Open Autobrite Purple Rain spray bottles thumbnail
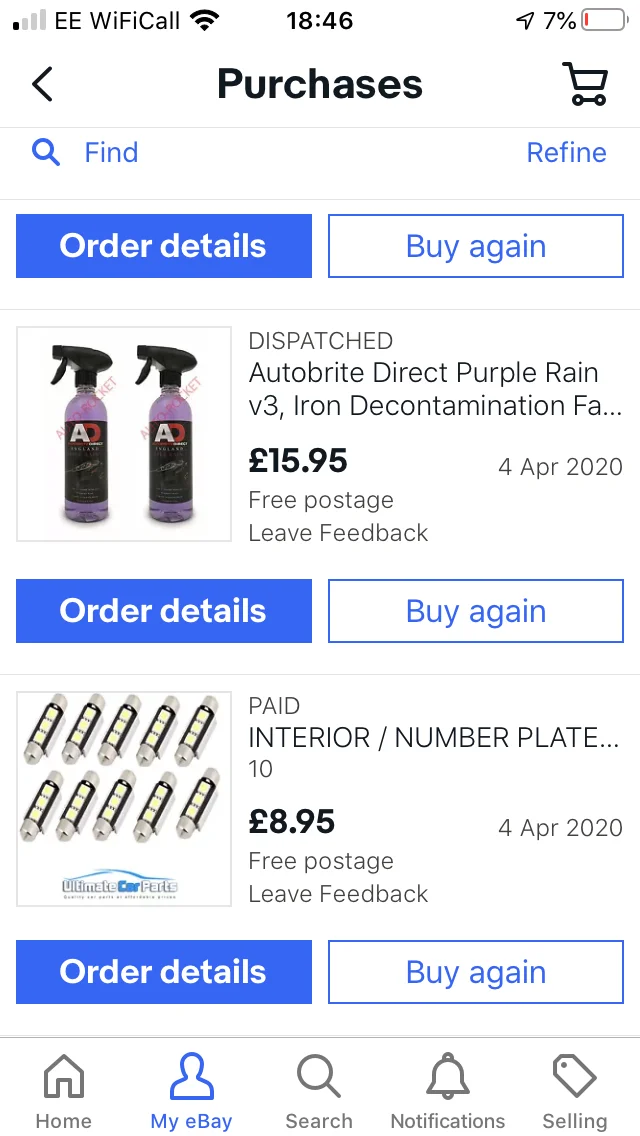Viewport: 640px width, 1136px height. (x=124, y=434)
